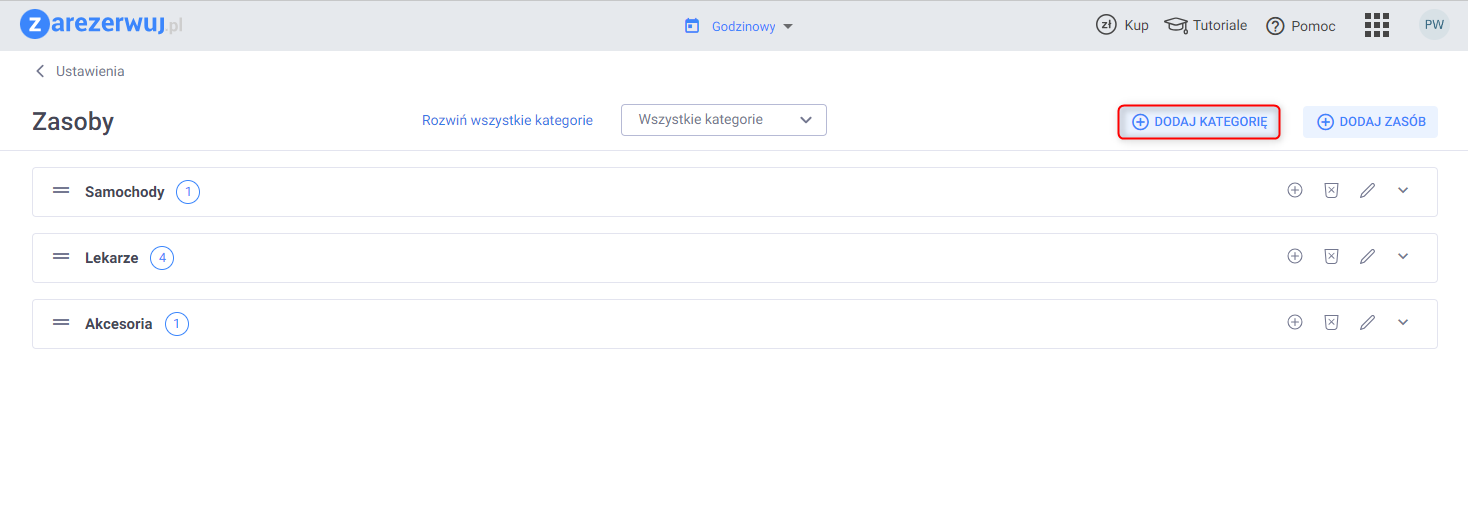This screenshot has width=1468, height=516.
Task: Click the Dodaj kategorię button
Action: (x=1199, y=122)
